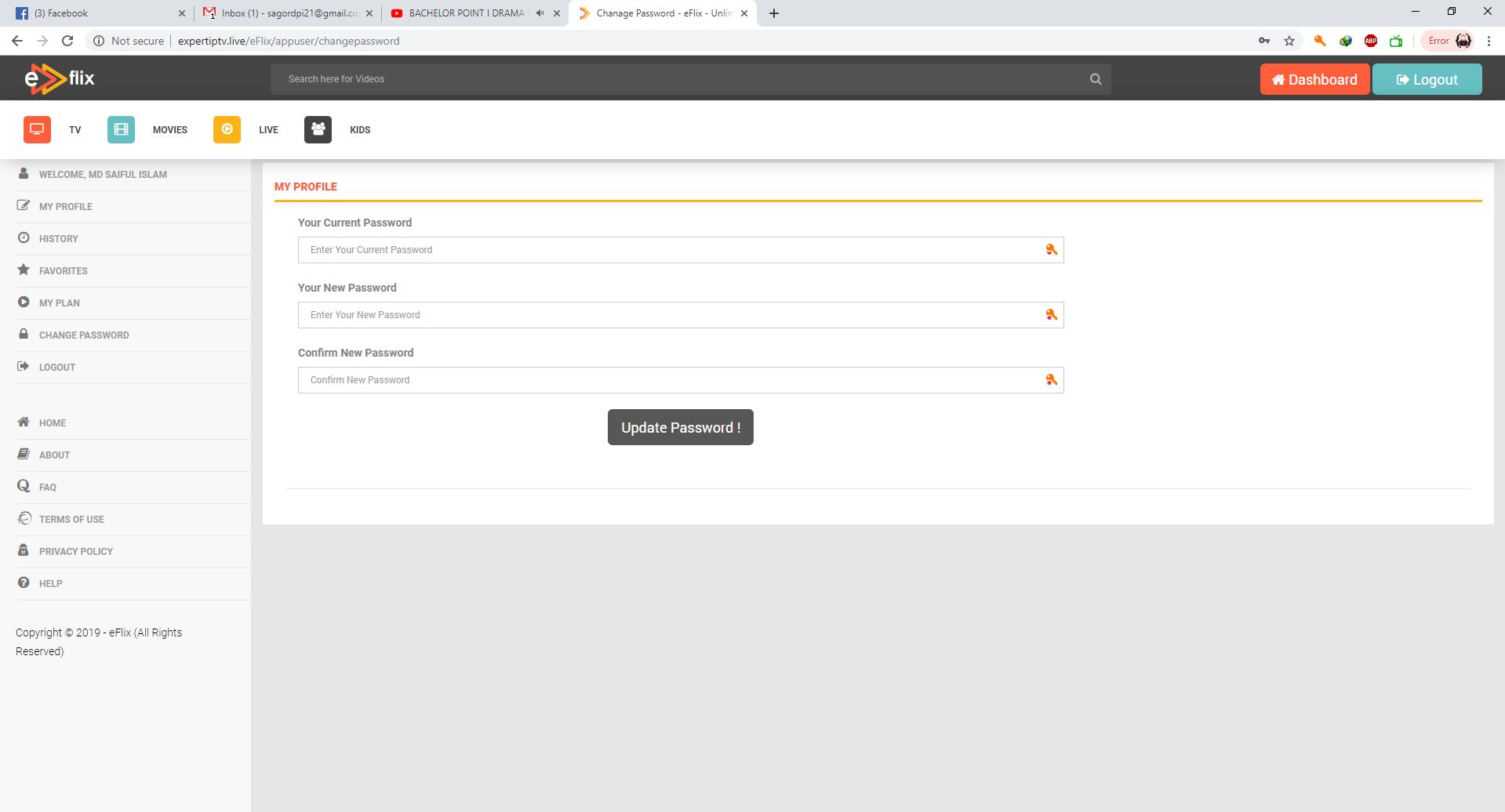Focus the video search field
The image size is (1505, 812).
point(690,79)
